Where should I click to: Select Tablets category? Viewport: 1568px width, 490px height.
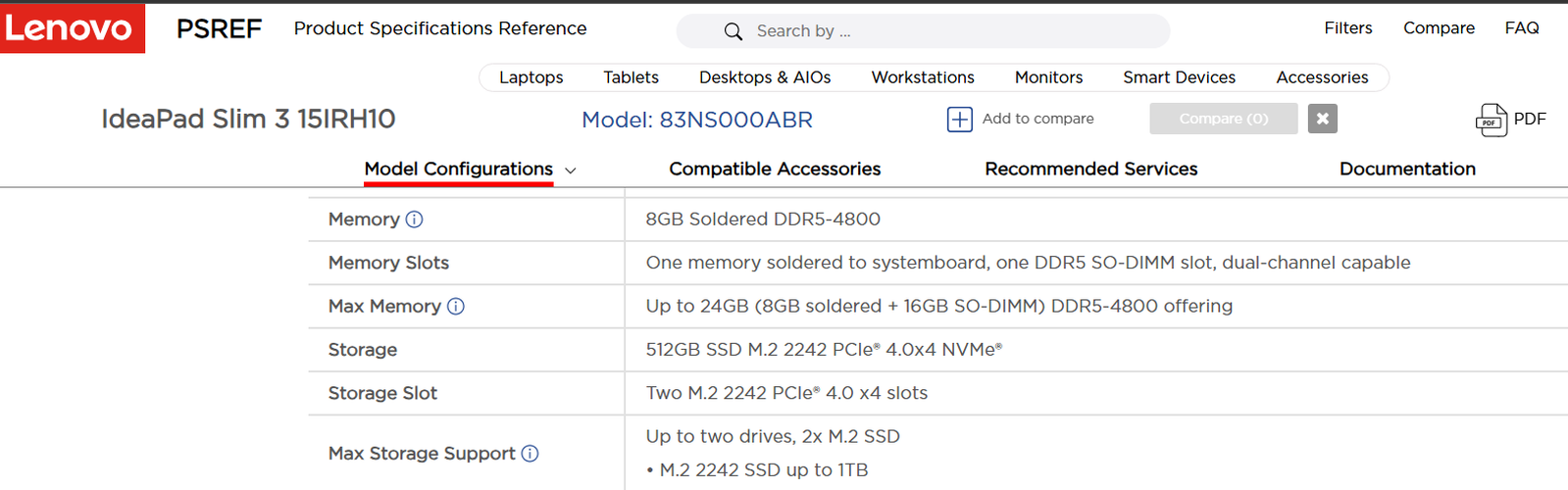click(631, 77)
